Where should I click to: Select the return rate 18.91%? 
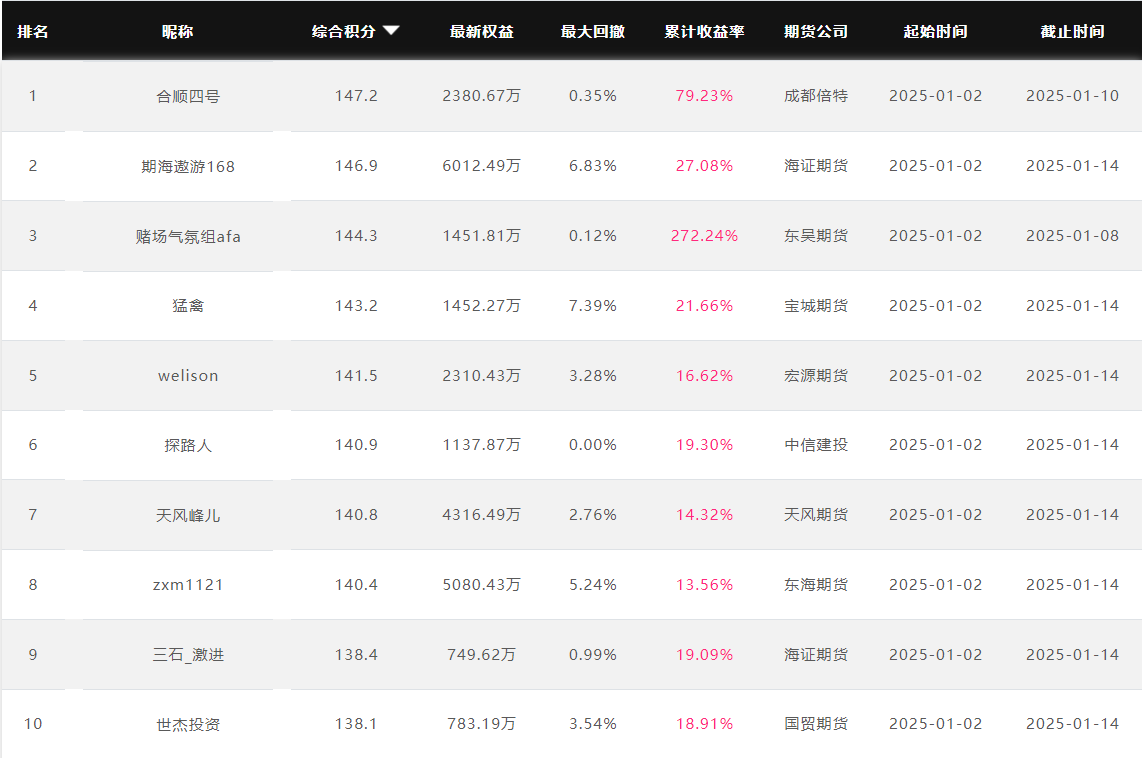pos(704,724)
